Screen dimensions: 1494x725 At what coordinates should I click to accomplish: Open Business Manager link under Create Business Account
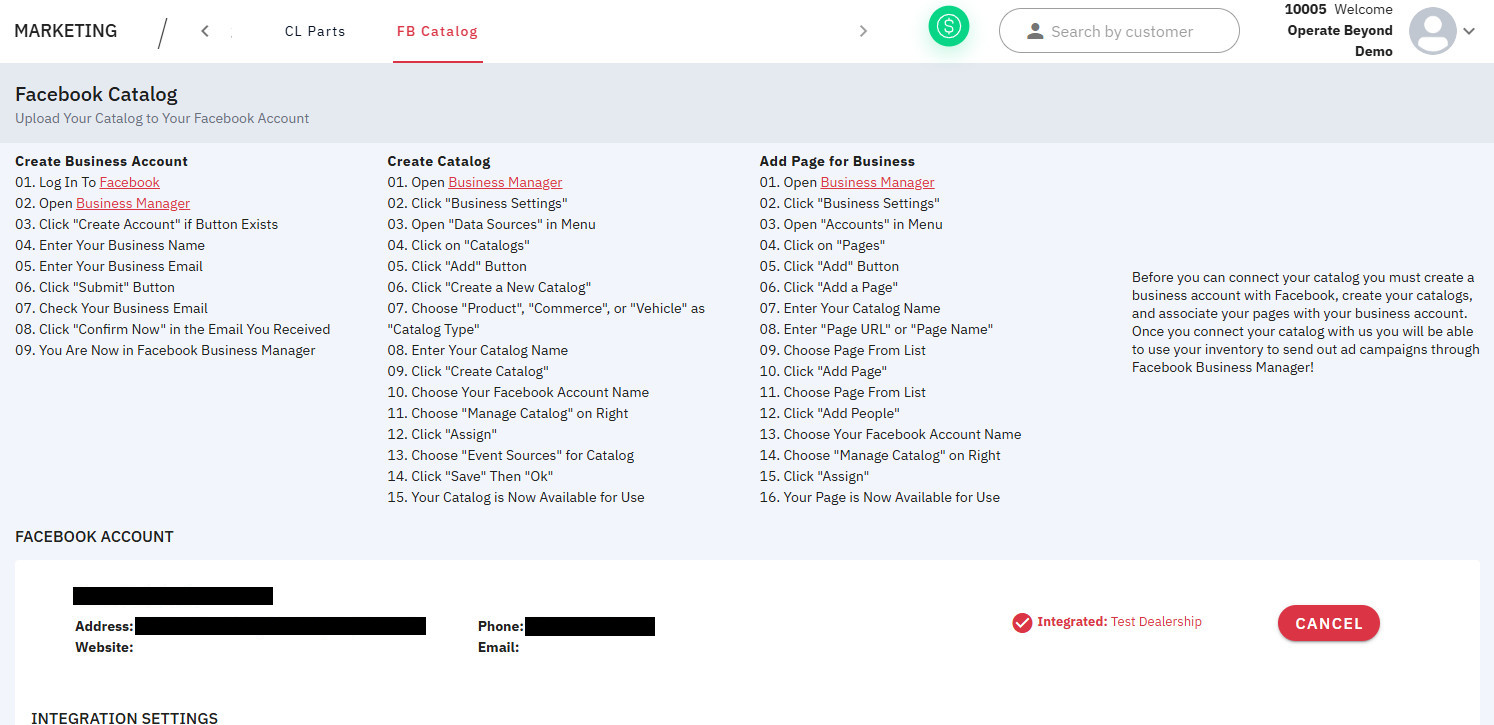pos(133,203)
